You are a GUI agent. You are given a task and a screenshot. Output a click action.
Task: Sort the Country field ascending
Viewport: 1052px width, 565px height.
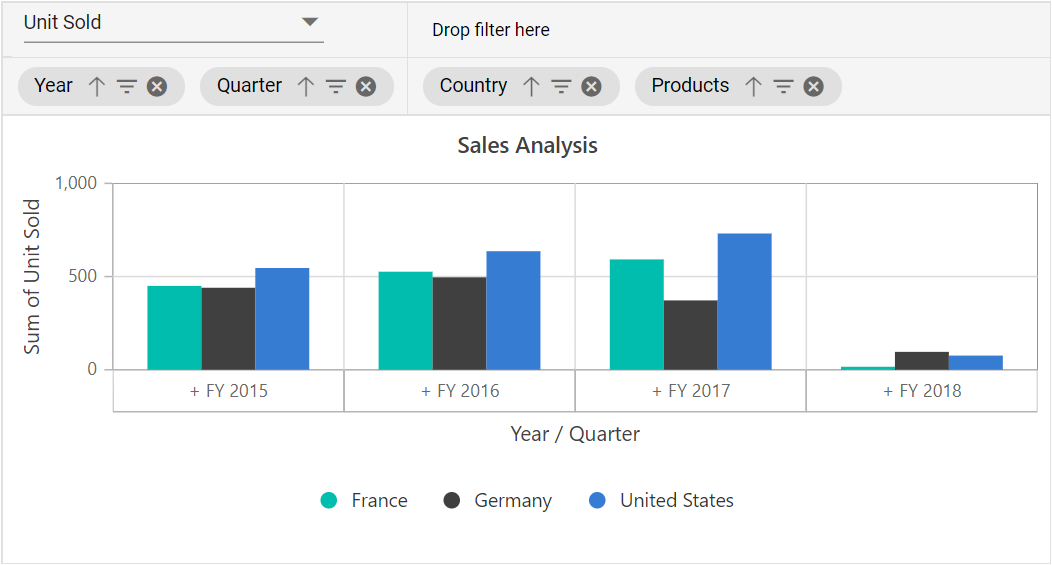[531, 87]
